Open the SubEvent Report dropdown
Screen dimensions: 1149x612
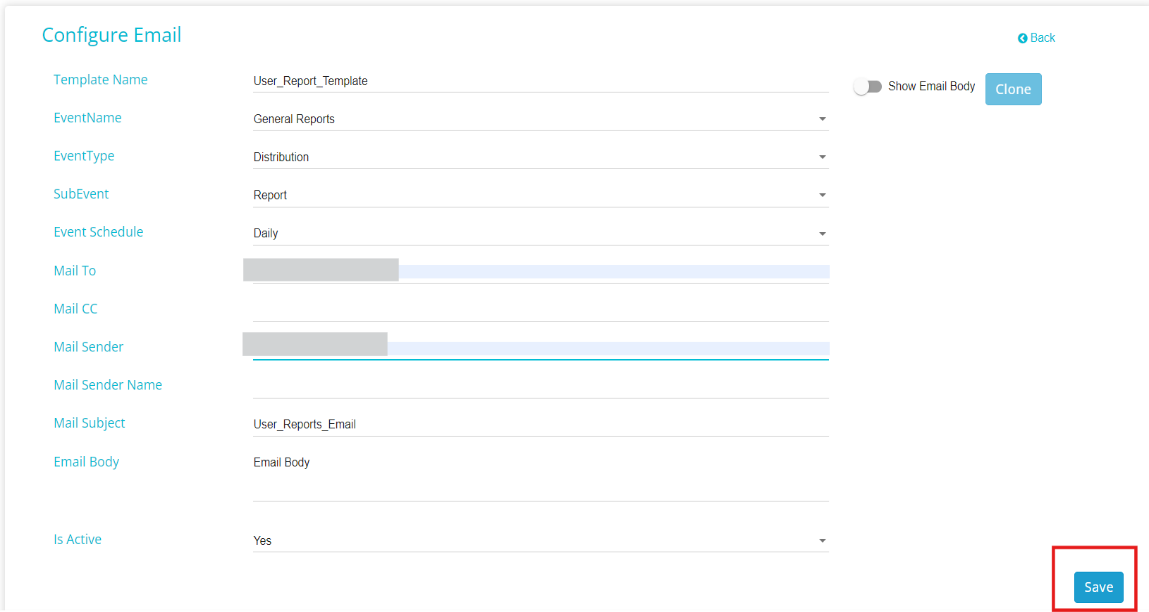coord(541,195)
